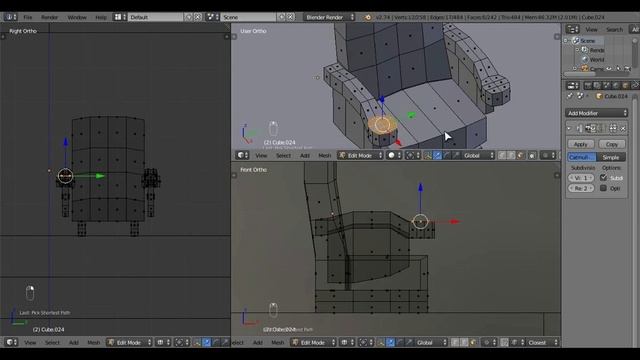
Task: Open Mesh menu in User Ortho header
Action: coord(324,156)
